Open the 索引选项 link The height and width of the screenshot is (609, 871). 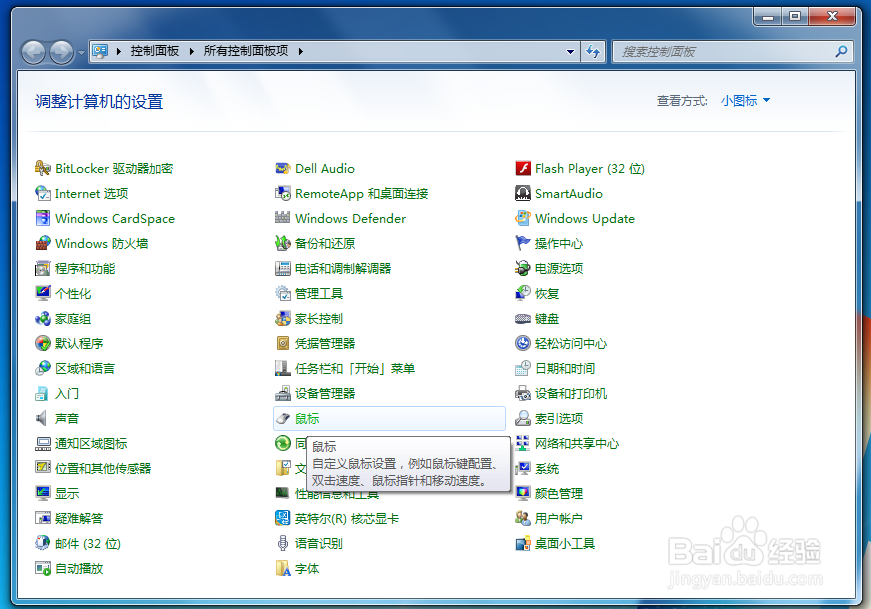559,418
